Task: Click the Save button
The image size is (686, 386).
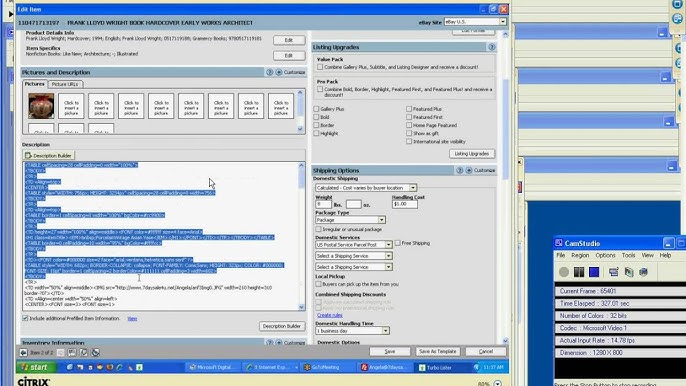Action: (390, 351)
